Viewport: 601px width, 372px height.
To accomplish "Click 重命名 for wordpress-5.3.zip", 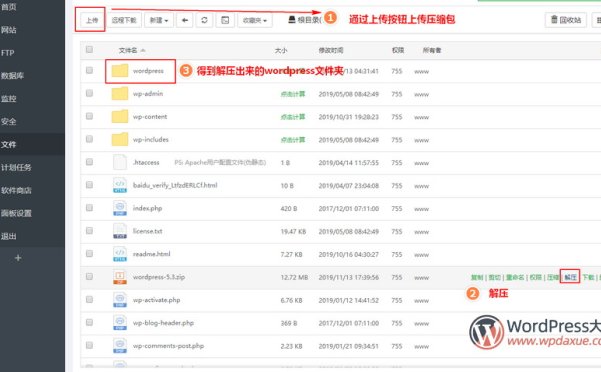I will (515, 277).
